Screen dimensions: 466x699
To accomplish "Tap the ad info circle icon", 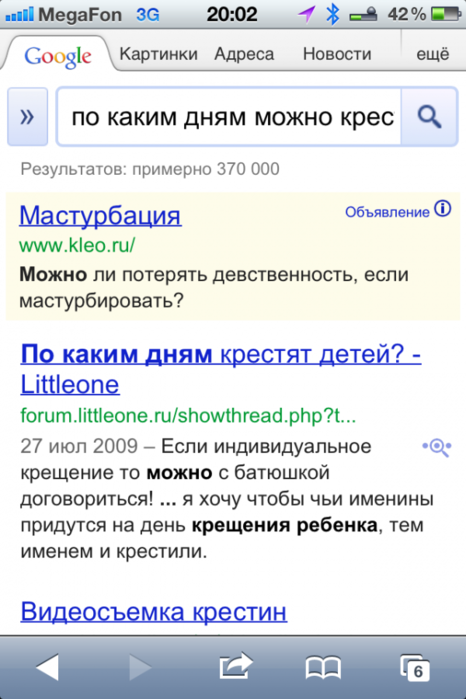I will pos(443,209).
